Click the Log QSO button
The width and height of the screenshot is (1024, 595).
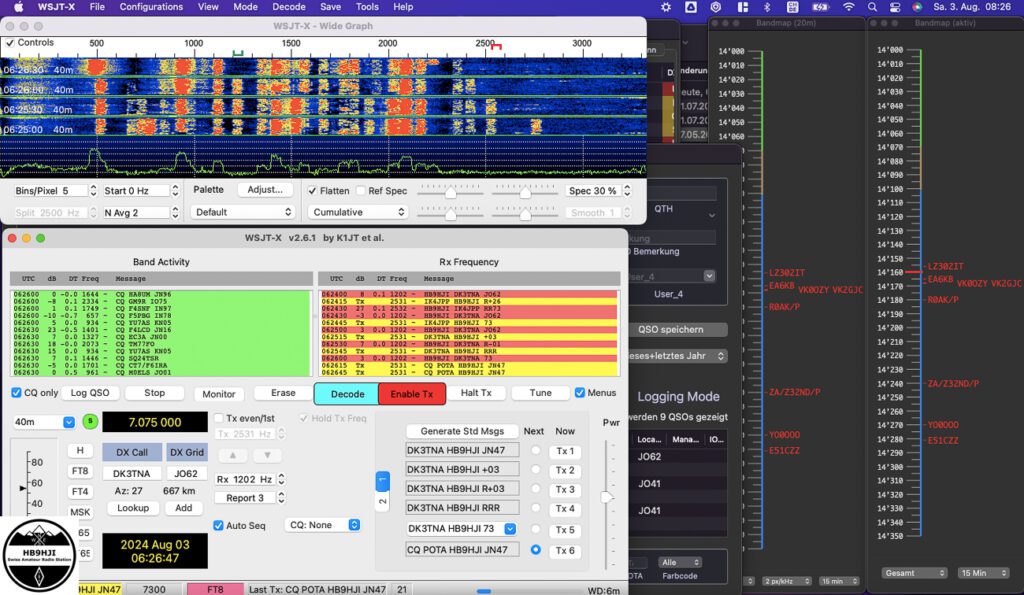(x=90, y=393)
